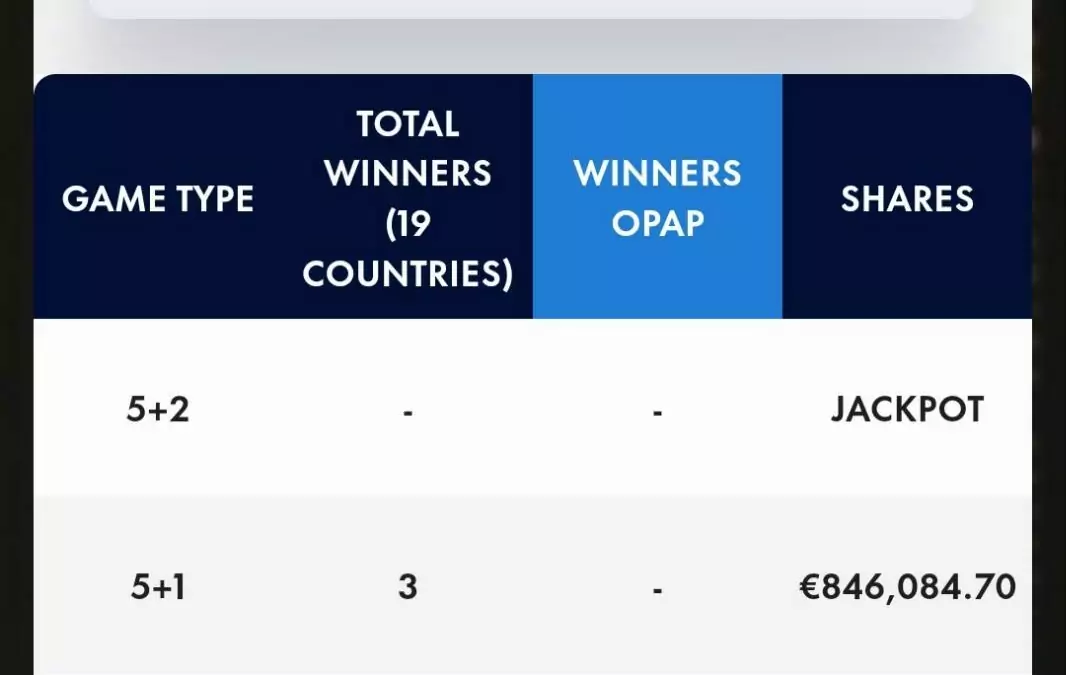Image resolution: width=1066 pixels, height=675 pixels.
Task: Tap the word OPAP in blue header
Action: click(657, 223)
